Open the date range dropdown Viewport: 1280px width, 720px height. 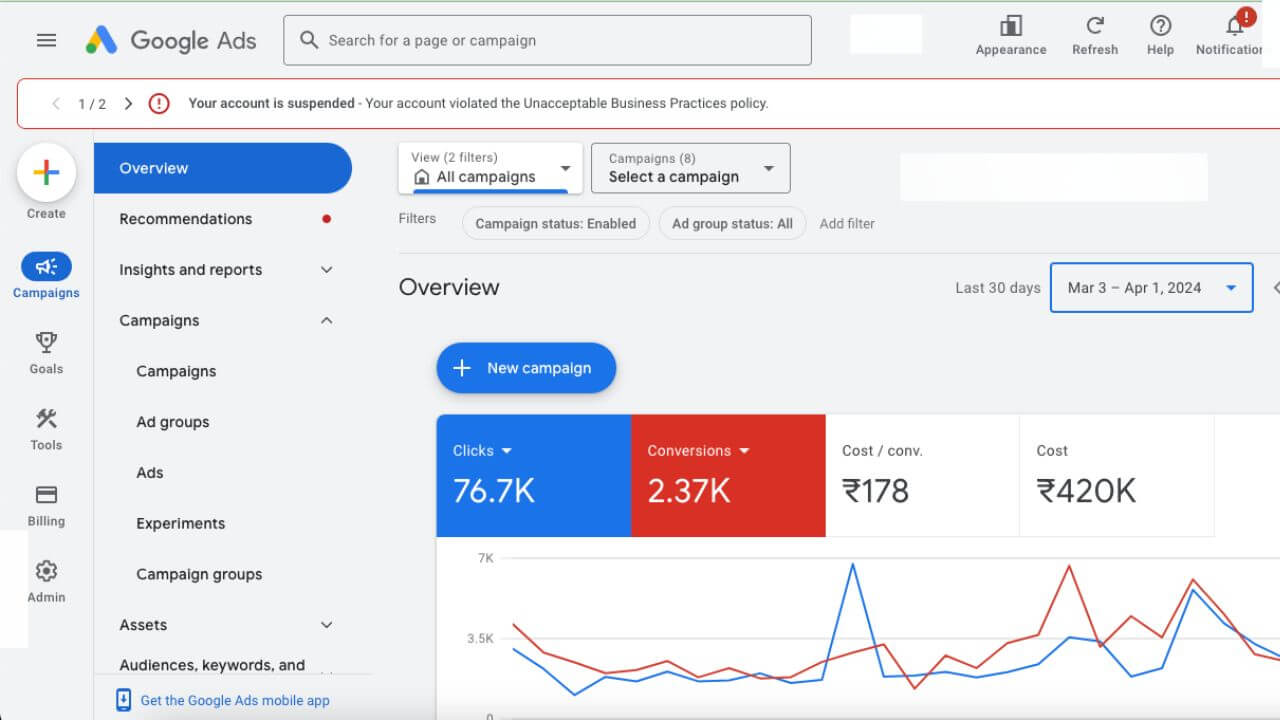click(x=1151, y=288)
